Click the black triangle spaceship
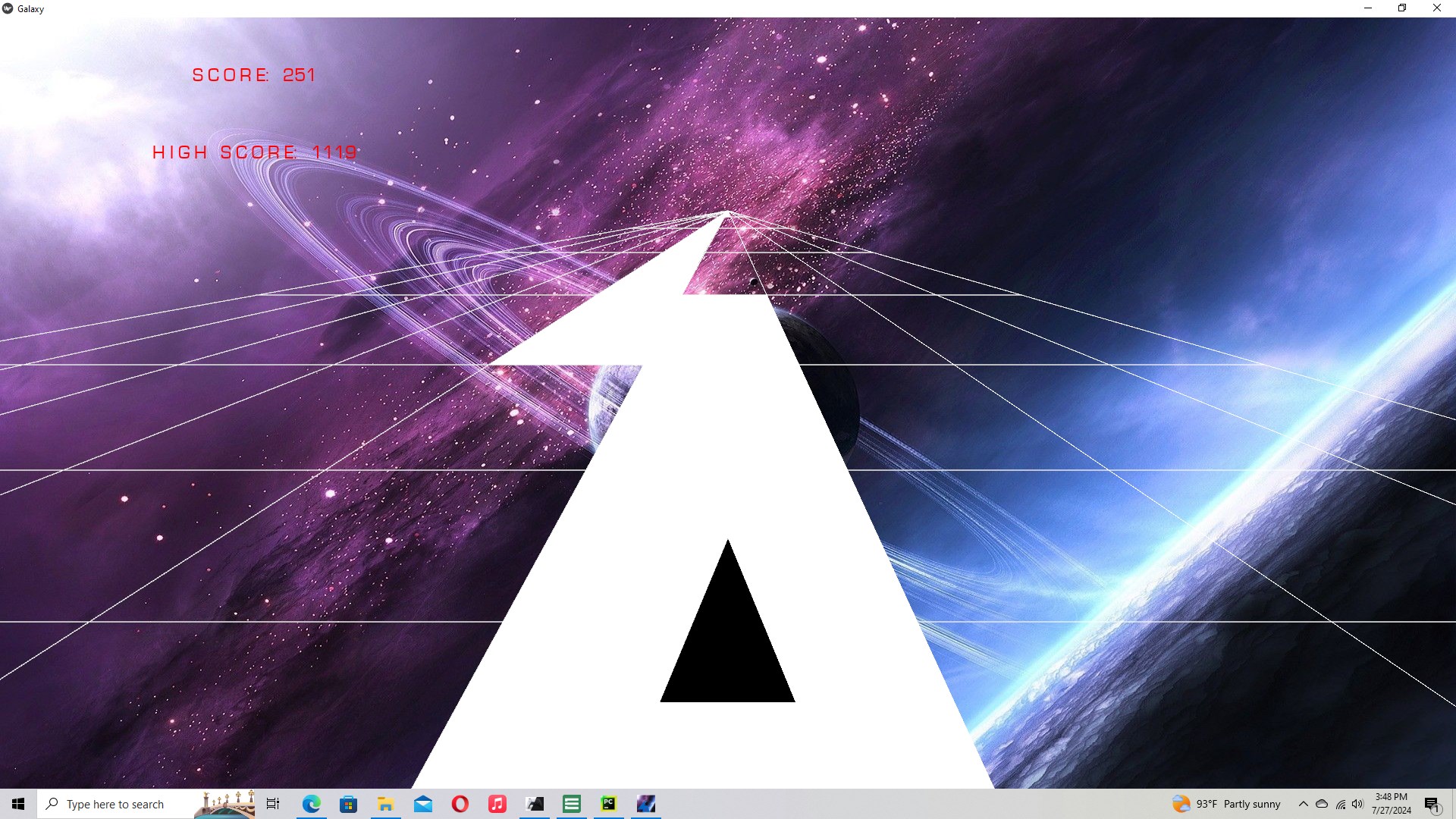This screenshot has width=1456, height=819. [727, 645]
